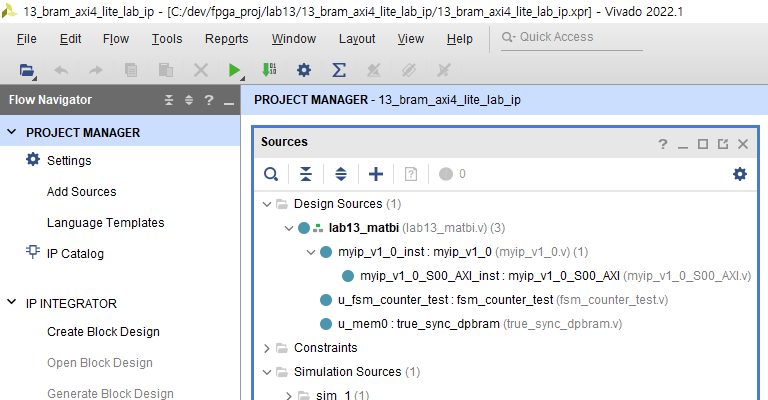Image resolution: width=768 pixels, height=400 pixels.
Task: Select the Constraints folder label
Action: click(x=326, y=348)
